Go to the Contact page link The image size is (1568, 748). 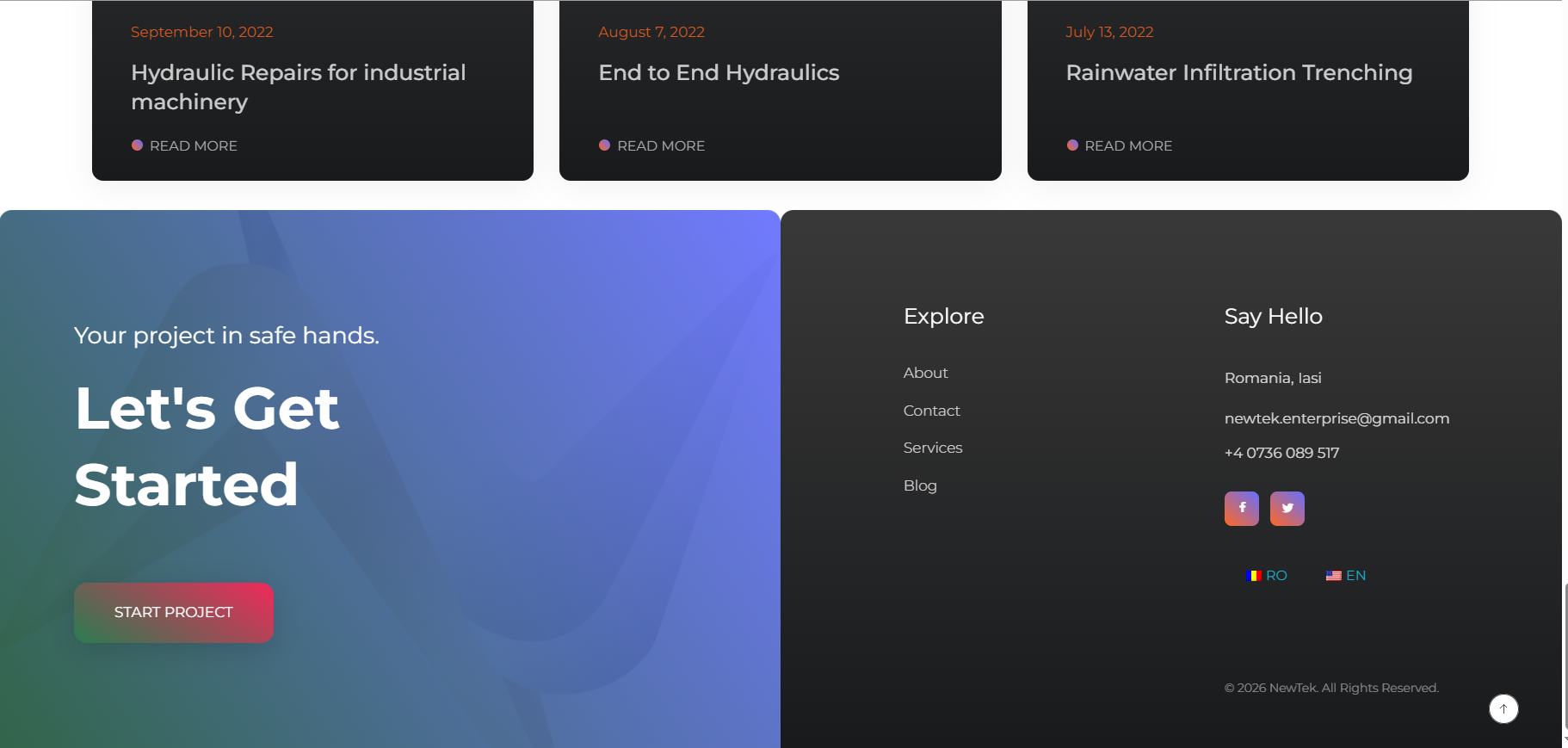[x=931, y=411]
